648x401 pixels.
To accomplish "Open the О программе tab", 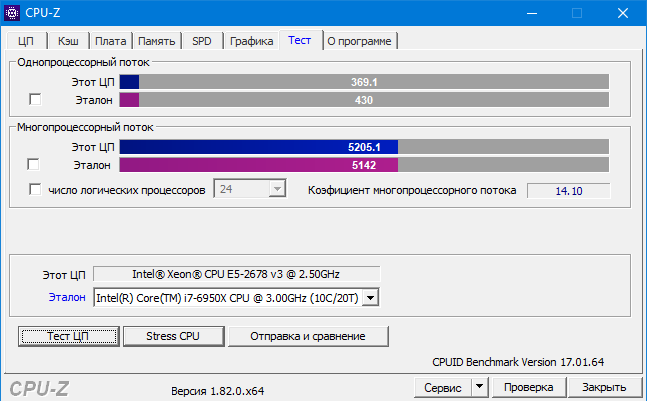I will [360, 41].
